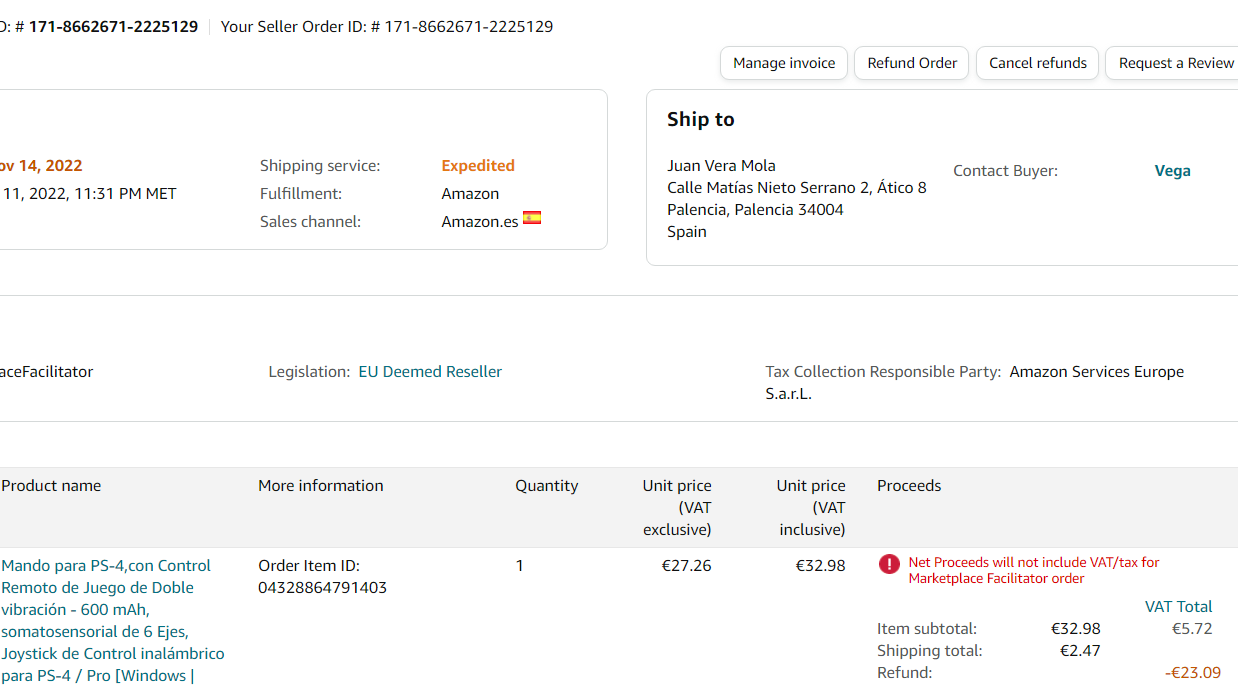Open the Manage invoice button
The width and height of the screenshot is (1238, 687).
click(784, 63)
